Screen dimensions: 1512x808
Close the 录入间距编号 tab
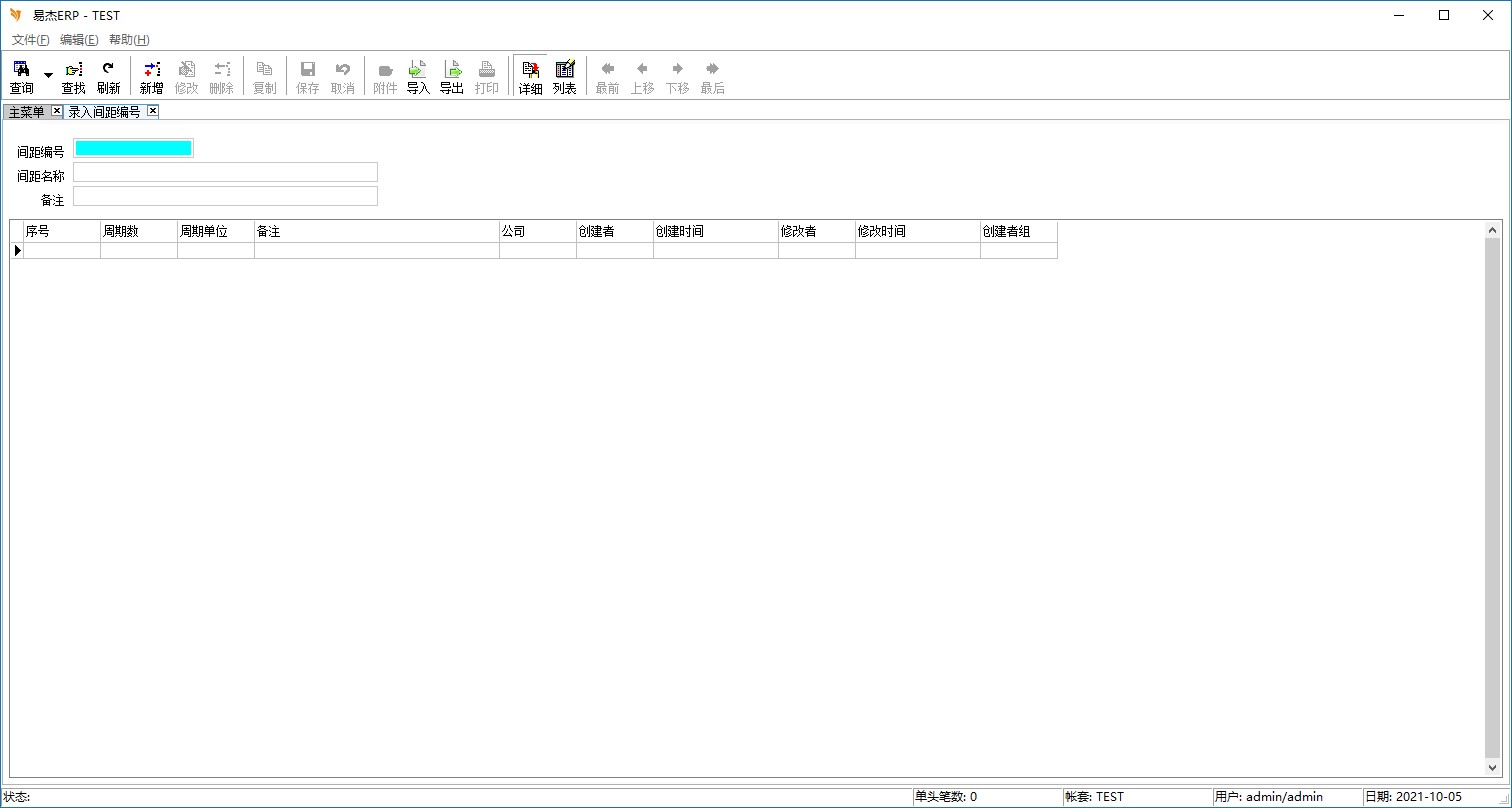pyautogui.click(x=153, y=111)
